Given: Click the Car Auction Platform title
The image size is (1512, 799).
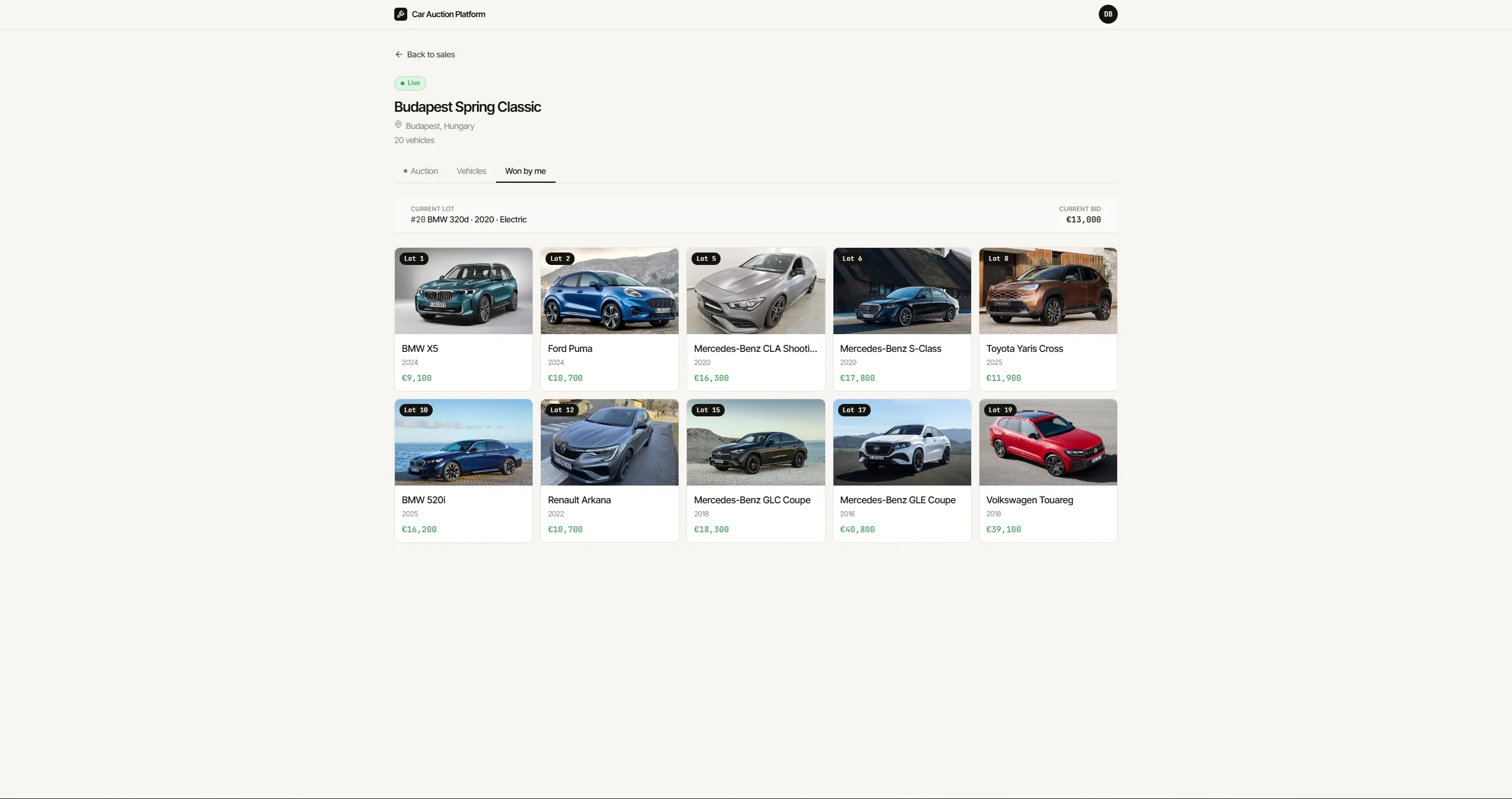Looking at the screenshot, I should pos(449,14).
